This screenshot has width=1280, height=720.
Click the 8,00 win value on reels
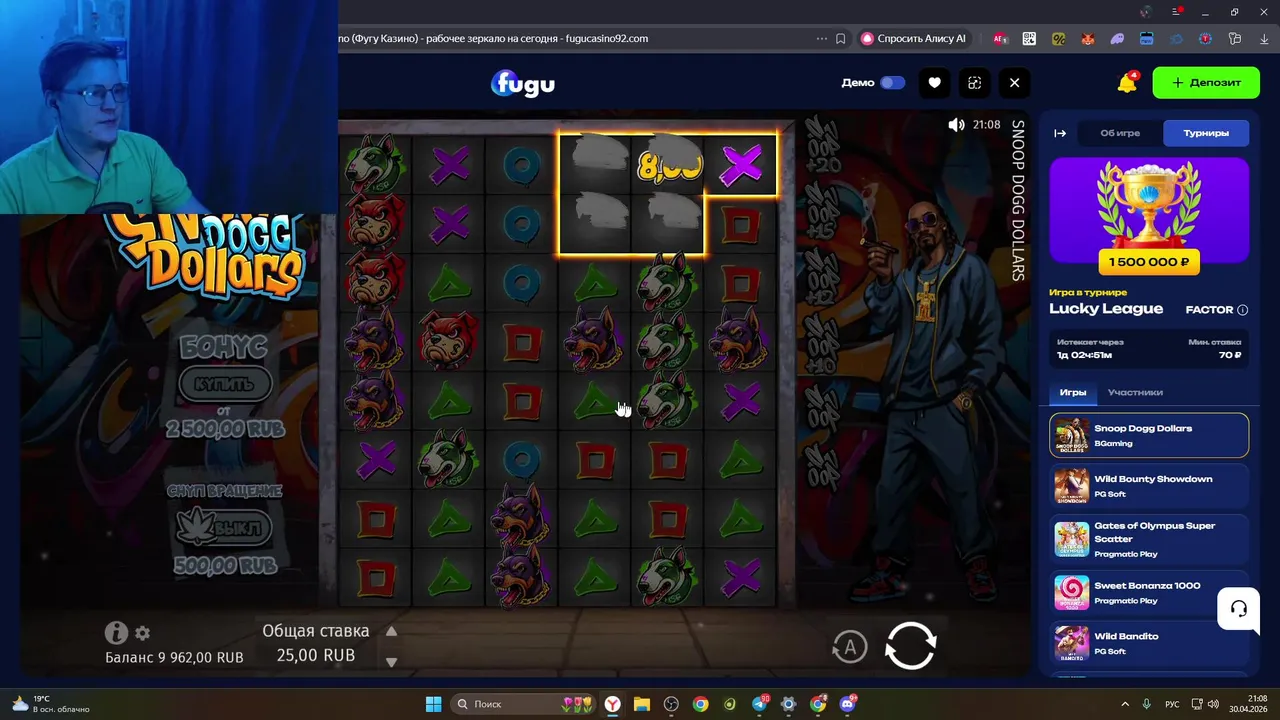(x=668, y=166)
